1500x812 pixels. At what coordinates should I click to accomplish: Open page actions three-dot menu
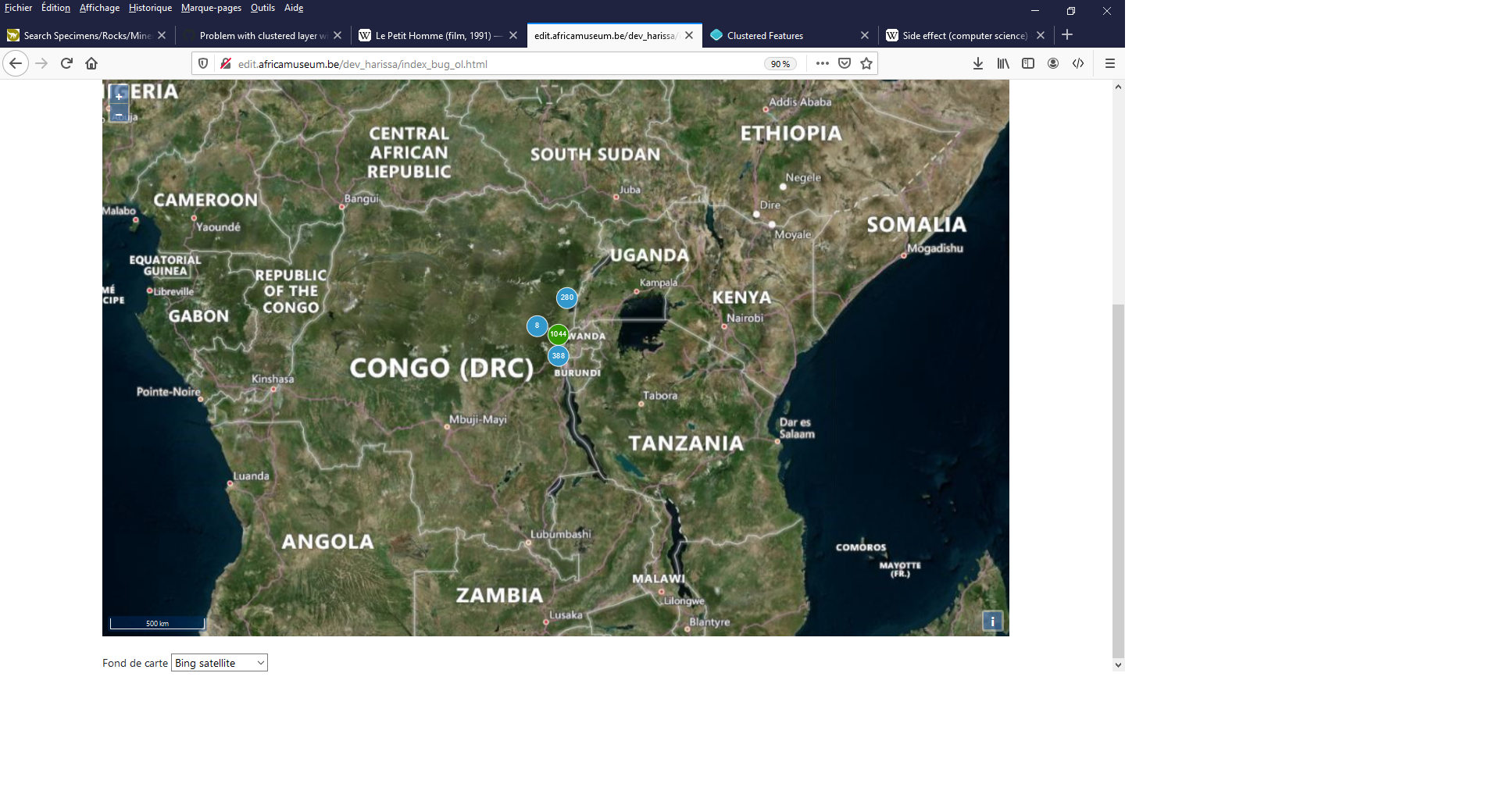(x=822, y=63)
